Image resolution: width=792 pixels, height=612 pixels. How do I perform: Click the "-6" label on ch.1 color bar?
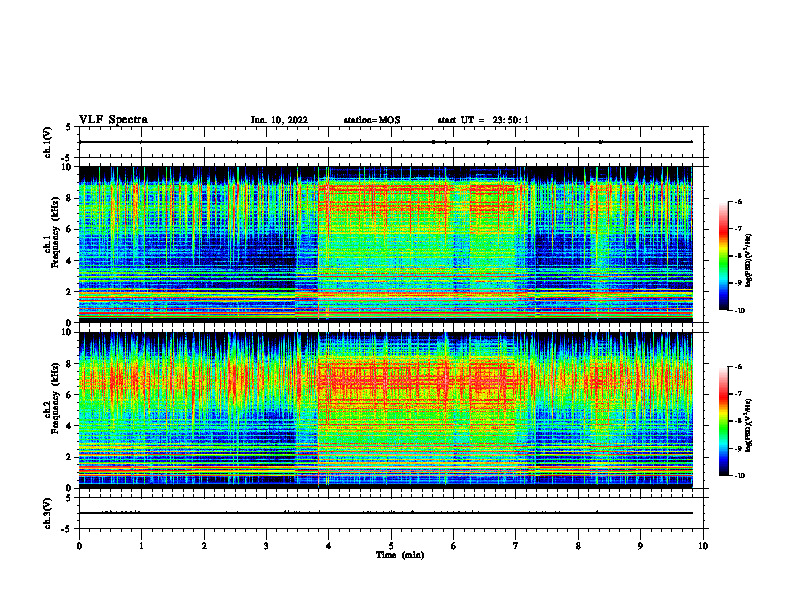click(739, 201)
